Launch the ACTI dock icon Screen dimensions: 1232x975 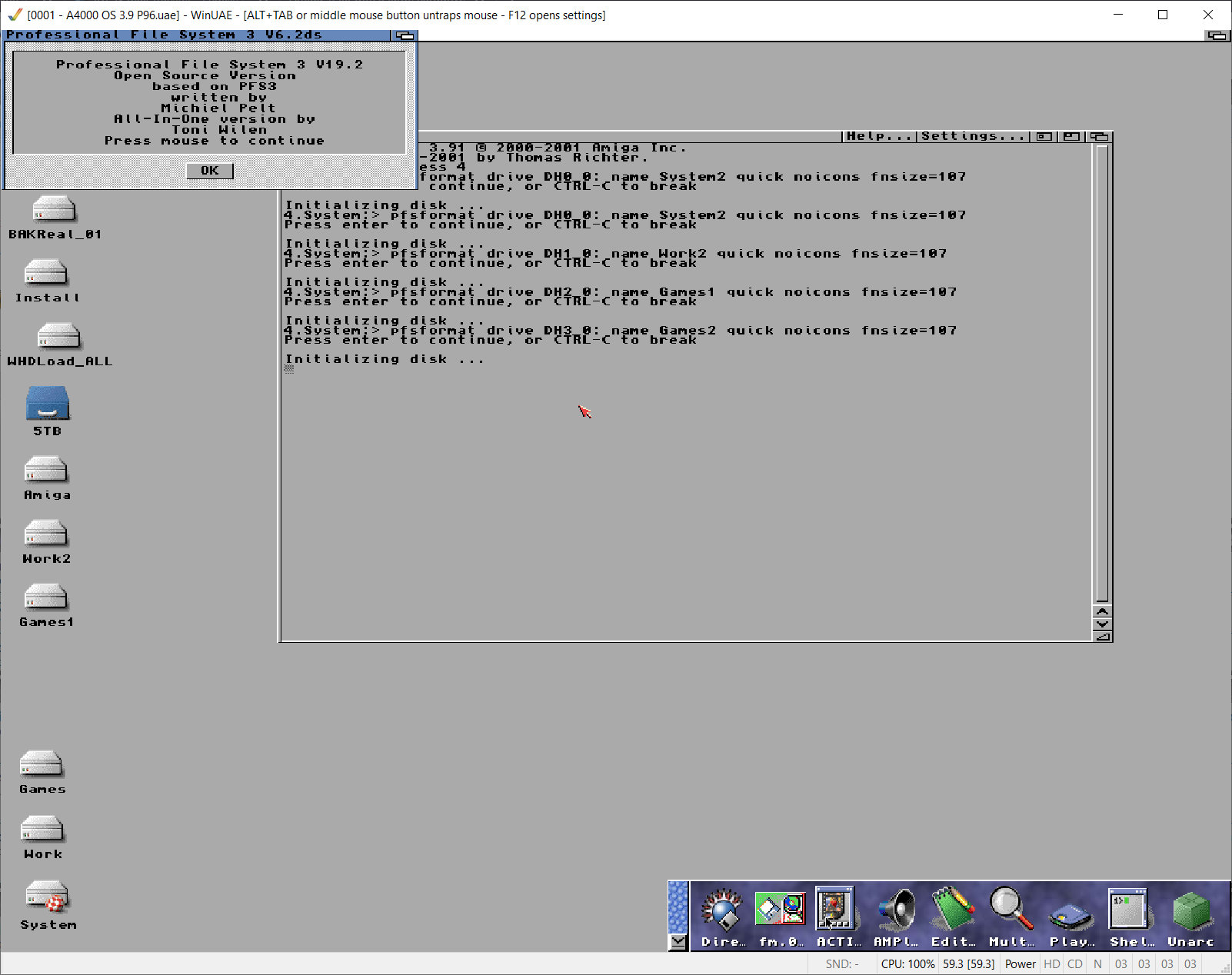(x=836, y=908)
